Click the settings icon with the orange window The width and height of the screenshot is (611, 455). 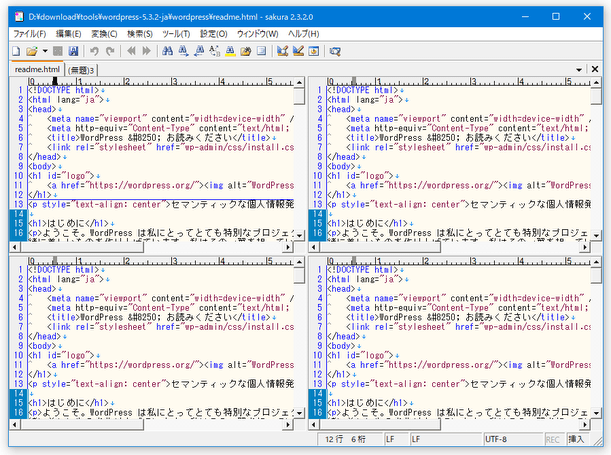pyautogui.click(x=314, y=51)
